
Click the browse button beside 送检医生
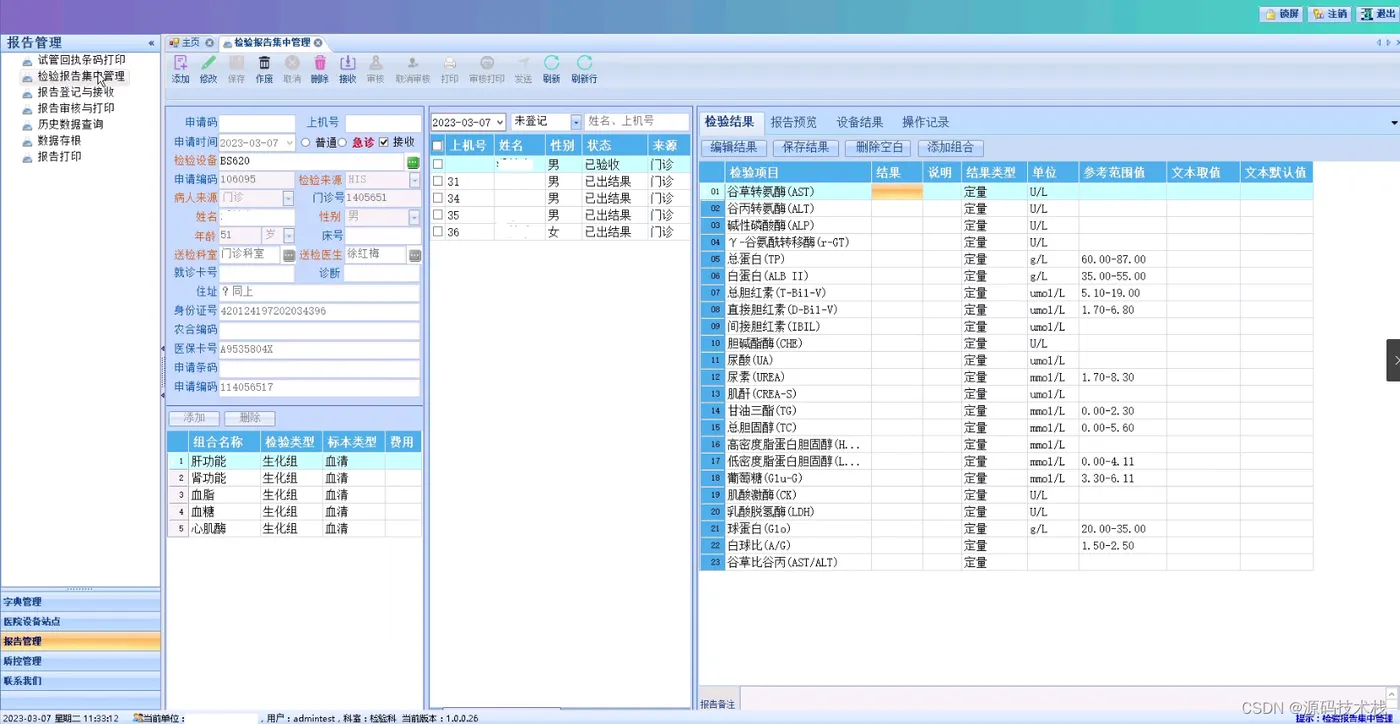click(x=414, y=255)
